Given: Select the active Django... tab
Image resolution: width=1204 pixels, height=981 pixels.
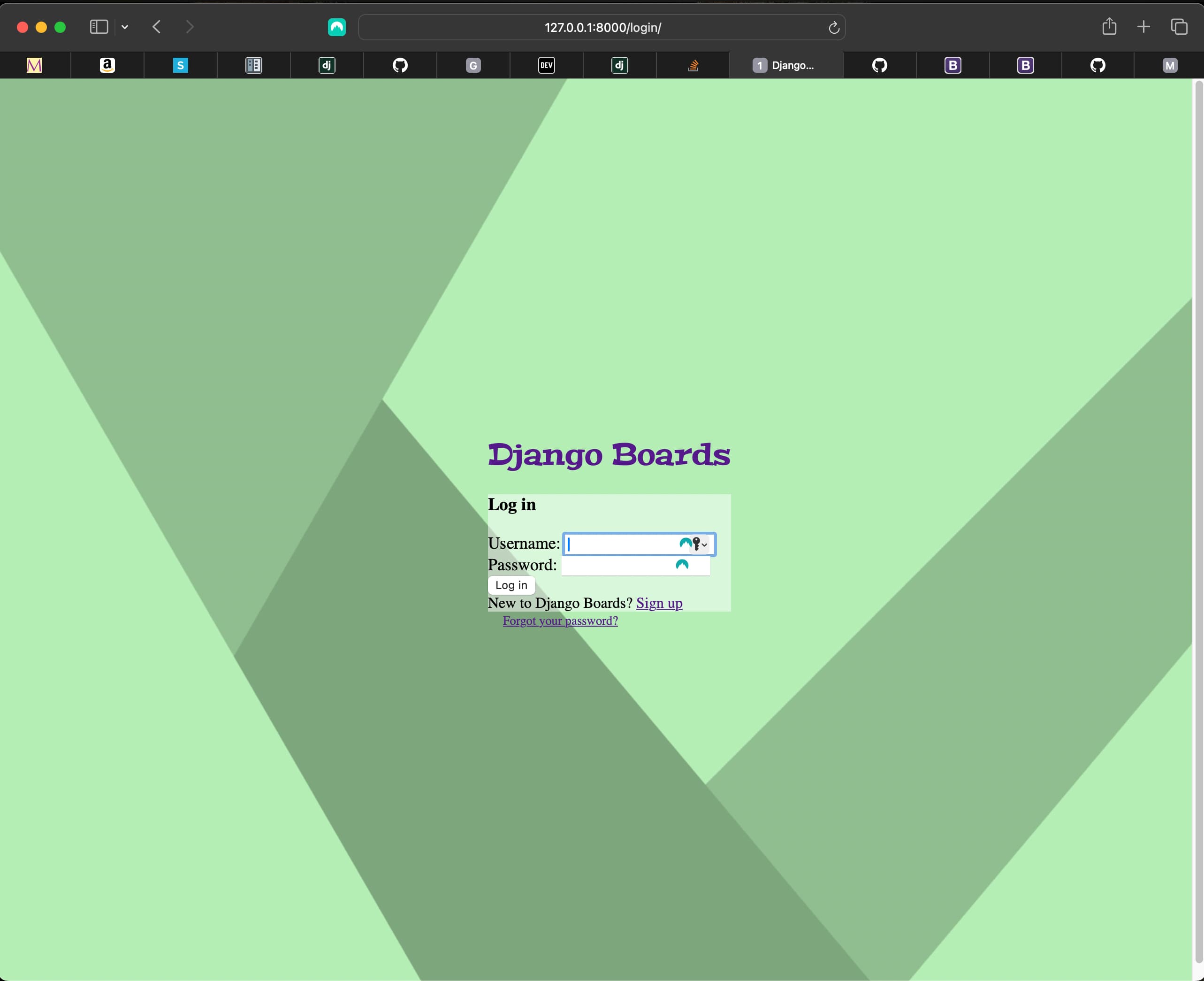Looking at the screenshot, I should pos(786,66).
